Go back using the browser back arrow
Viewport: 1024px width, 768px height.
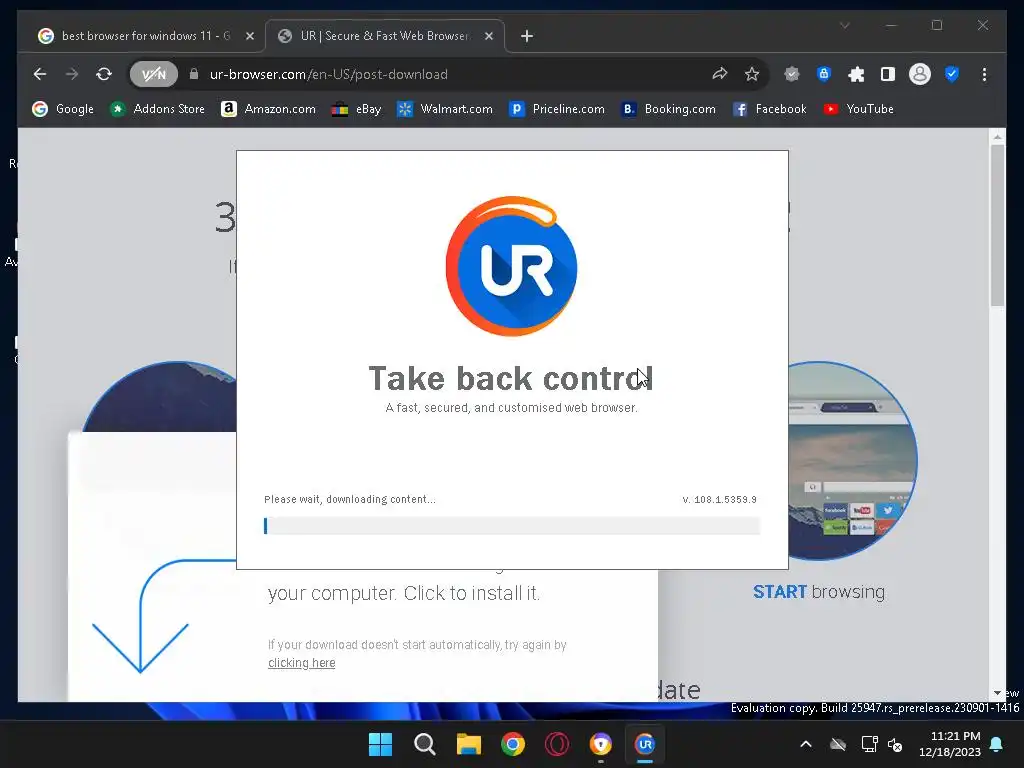(x=40, y=74)
